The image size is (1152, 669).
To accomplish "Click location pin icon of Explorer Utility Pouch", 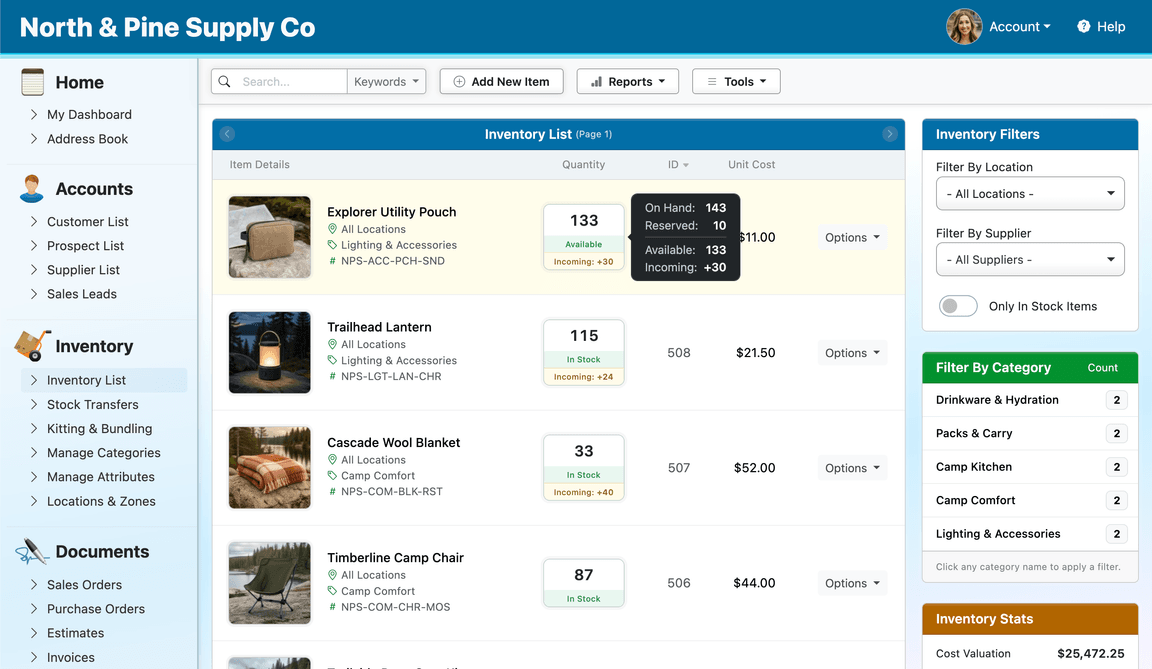I will (x=332, y=229).
